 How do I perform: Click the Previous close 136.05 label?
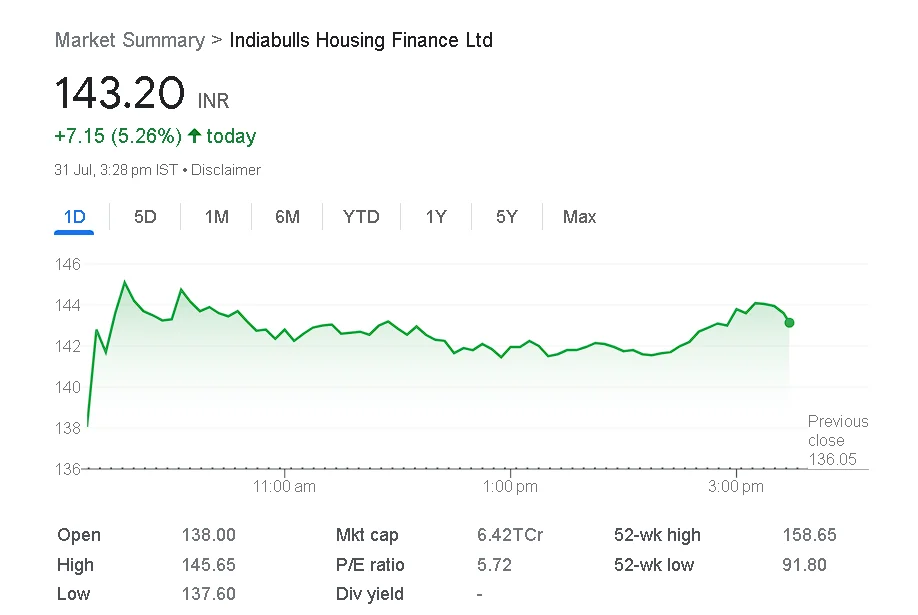click(838, 440)
